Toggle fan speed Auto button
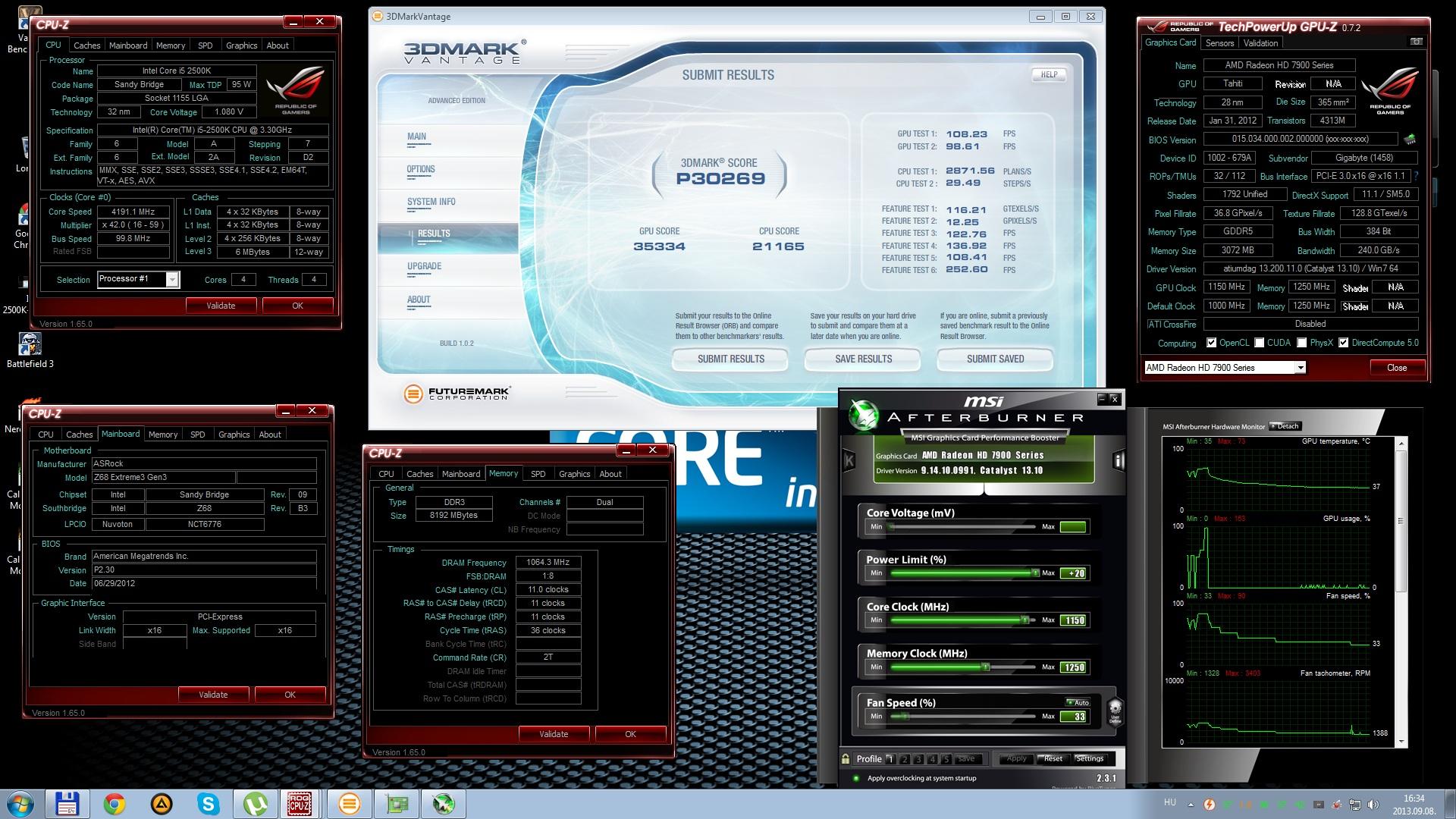Screen dimensions: 1456x819 click(x=1078, y=702)
